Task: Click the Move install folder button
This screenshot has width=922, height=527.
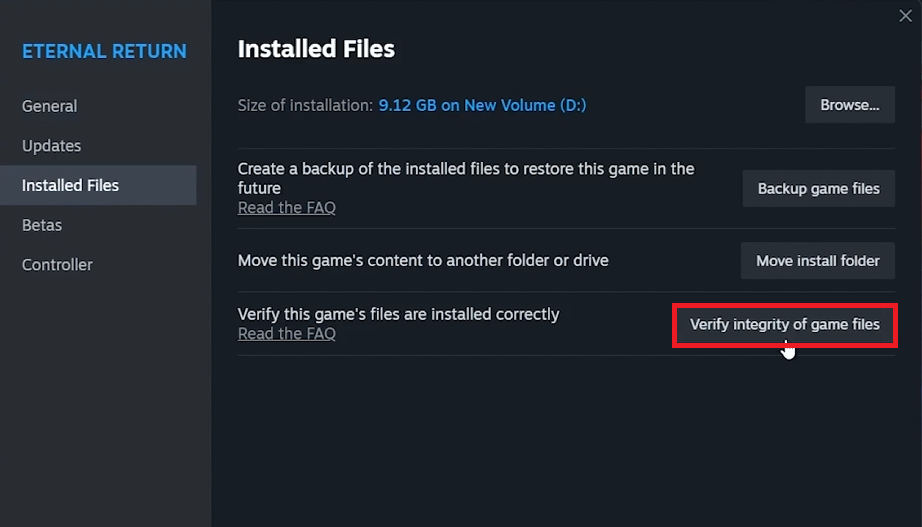Action: coord(817,260)
